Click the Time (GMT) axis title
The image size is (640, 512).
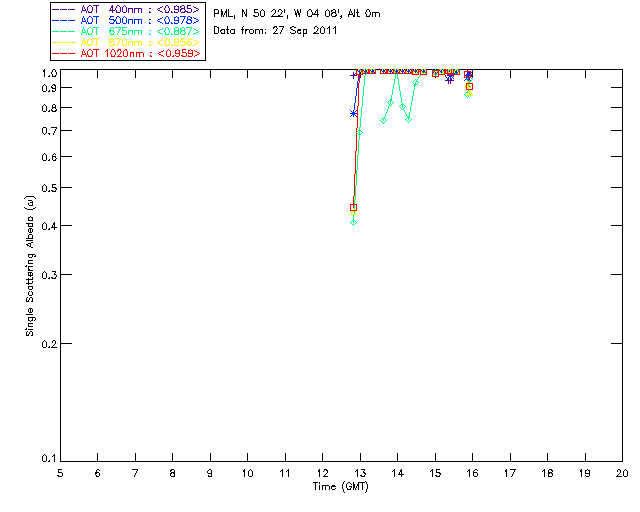point(340,486)
